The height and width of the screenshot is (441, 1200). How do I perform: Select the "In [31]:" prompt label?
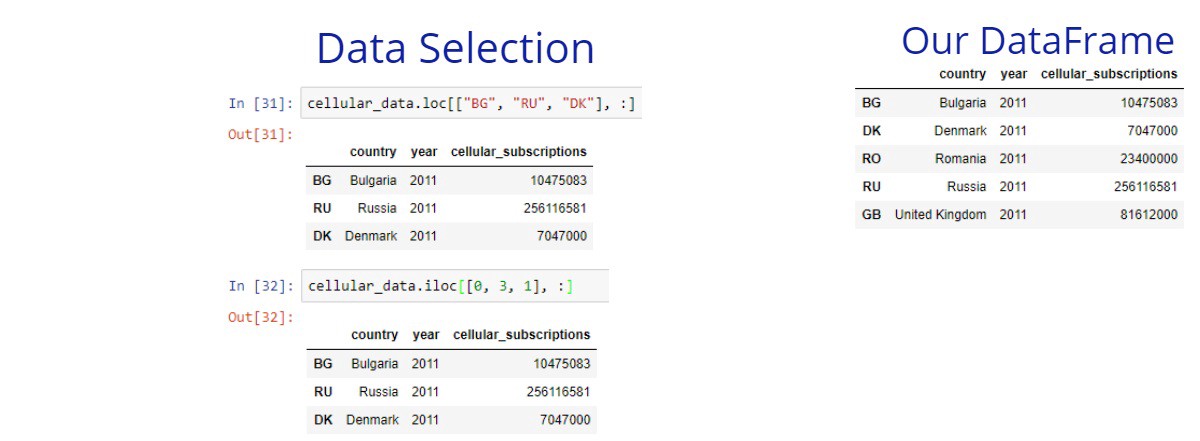point(261,103)
